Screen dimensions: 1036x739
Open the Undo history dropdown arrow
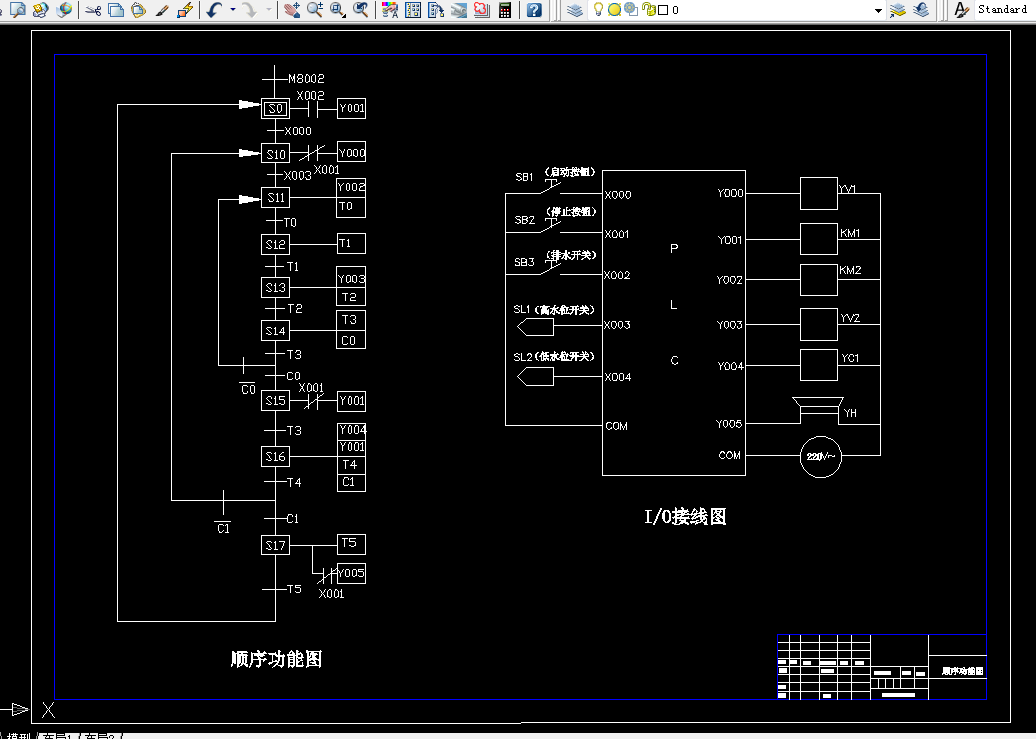(233, 10)
